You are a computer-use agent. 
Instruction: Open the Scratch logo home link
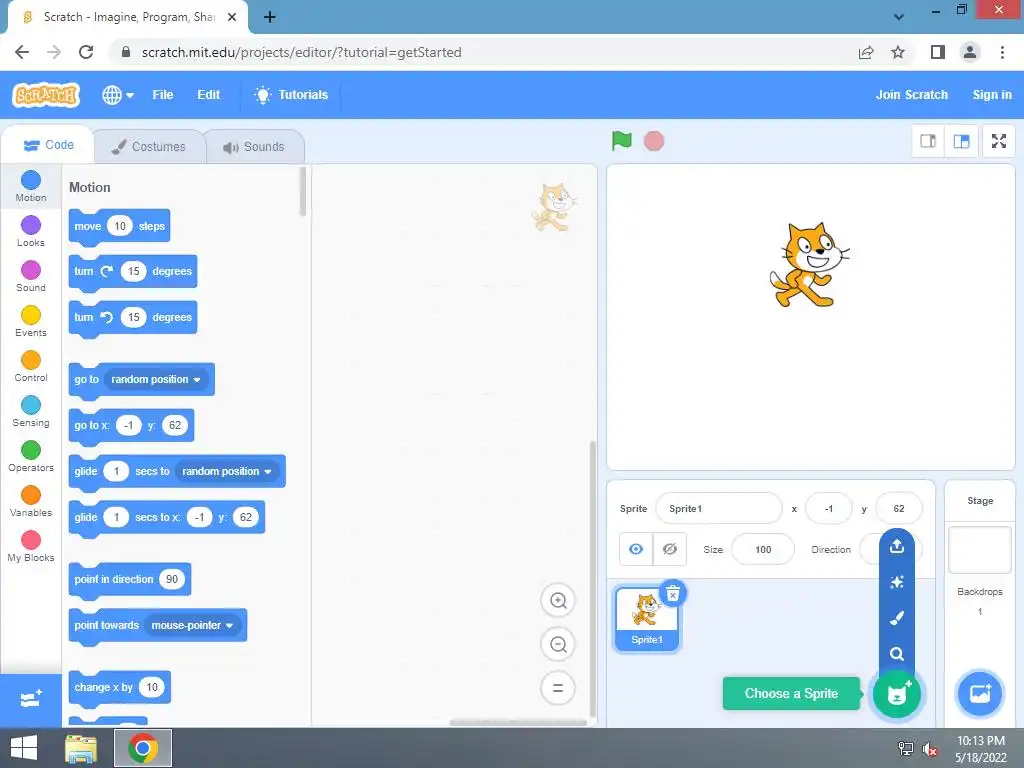click(46, 95)
